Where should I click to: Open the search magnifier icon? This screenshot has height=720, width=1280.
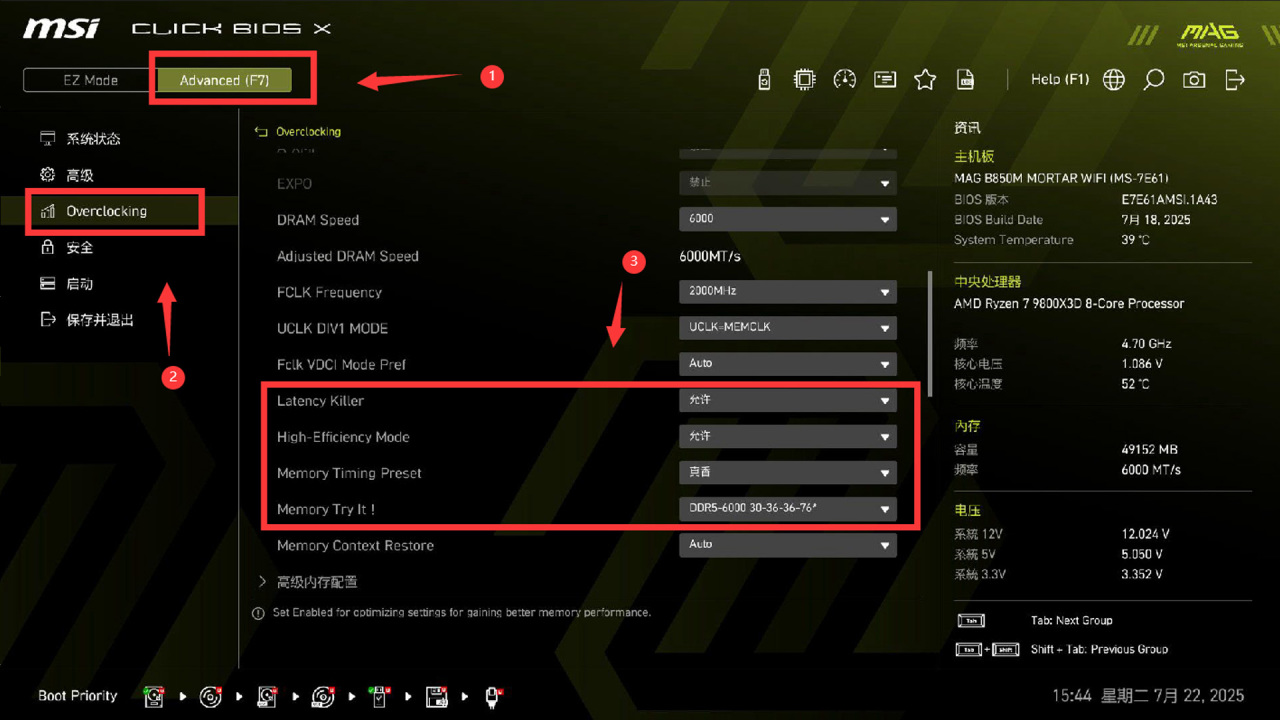pyautogui.click(x=1154, y=80)
